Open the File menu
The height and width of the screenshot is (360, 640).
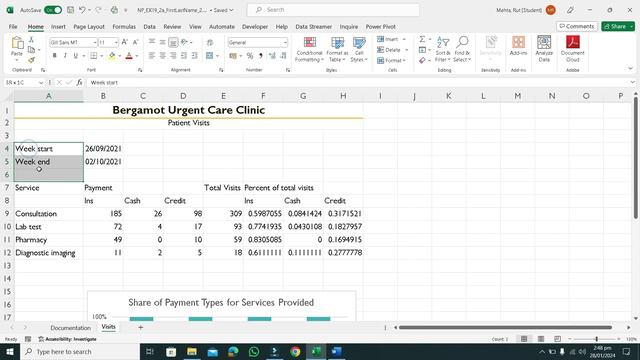[13, 27]
